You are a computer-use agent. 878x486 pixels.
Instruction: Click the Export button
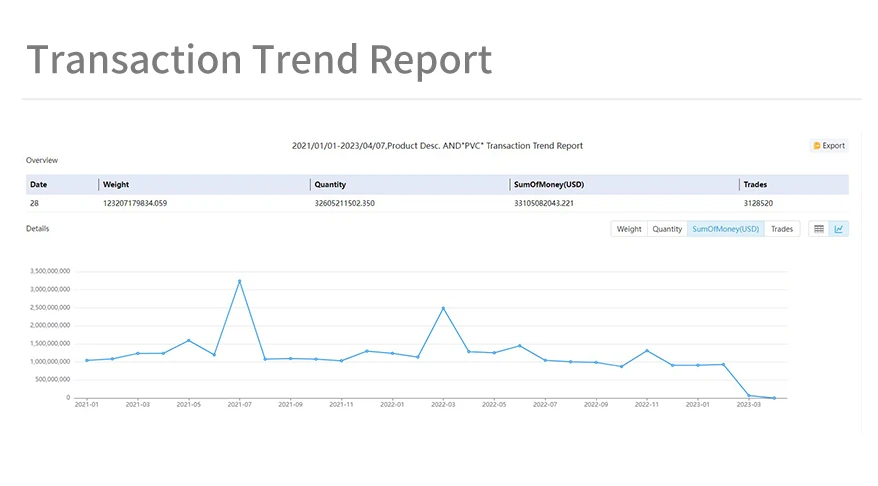(x=829, y=146)
